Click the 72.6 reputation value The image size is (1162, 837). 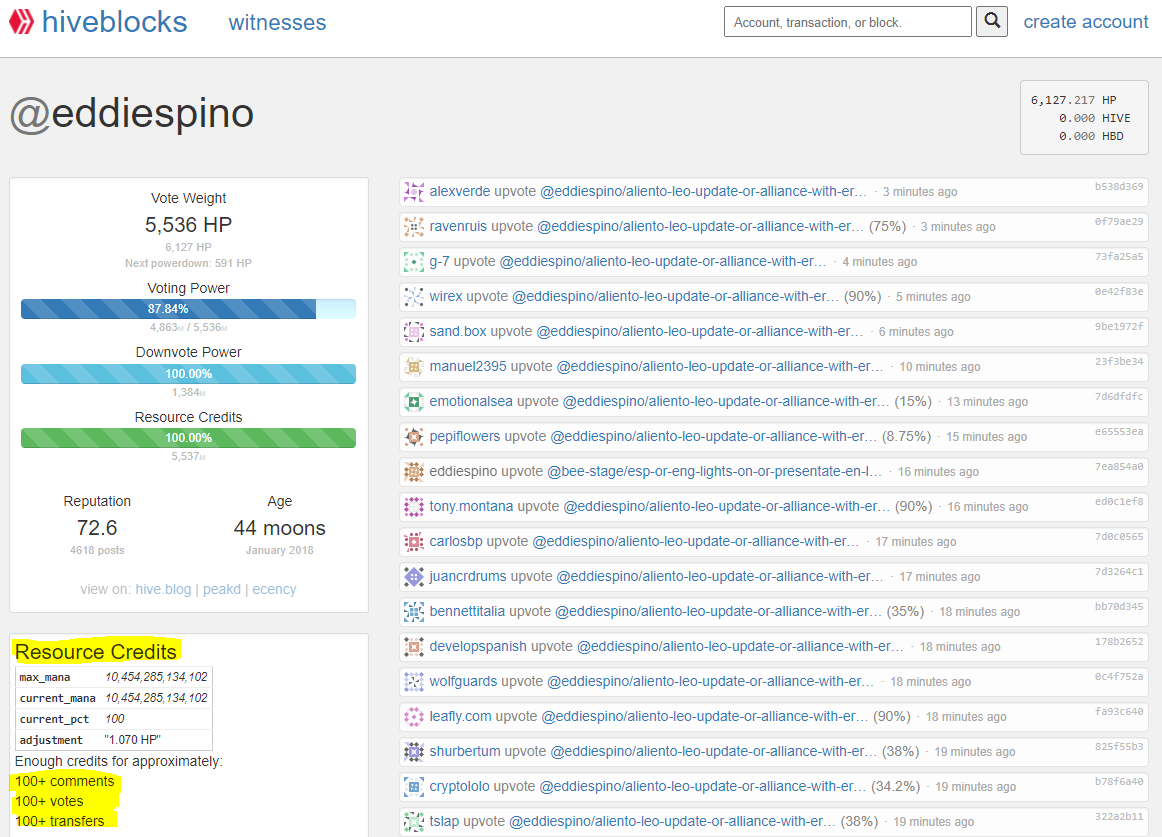coord(97,528)
